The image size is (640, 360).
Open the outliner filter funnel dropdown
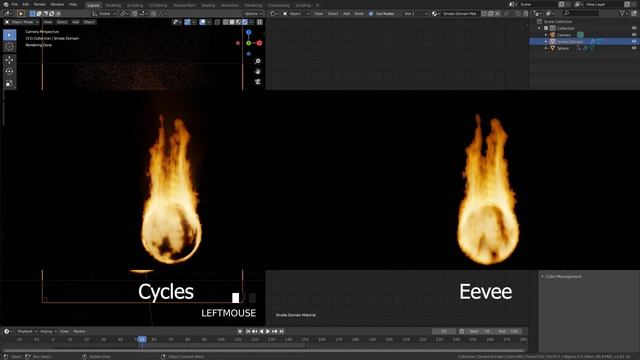(624, 13)
